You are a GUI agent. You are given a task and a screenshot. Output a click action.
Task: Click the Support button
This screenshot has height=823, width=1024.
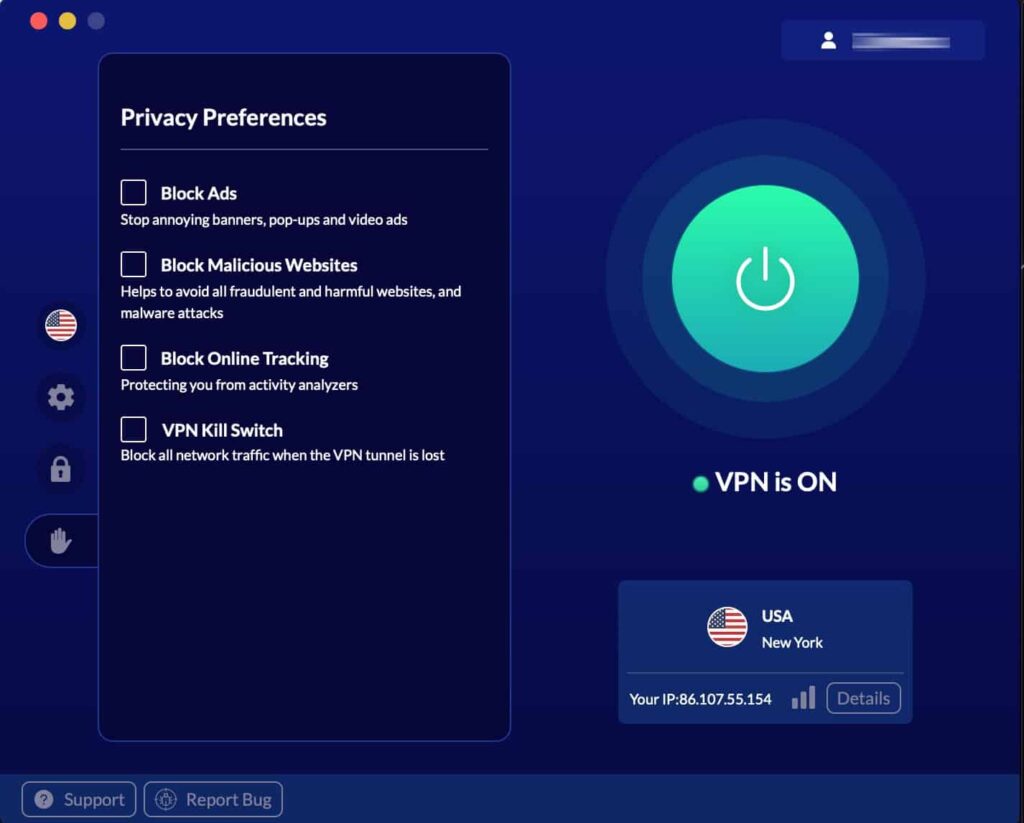[79, 800]
